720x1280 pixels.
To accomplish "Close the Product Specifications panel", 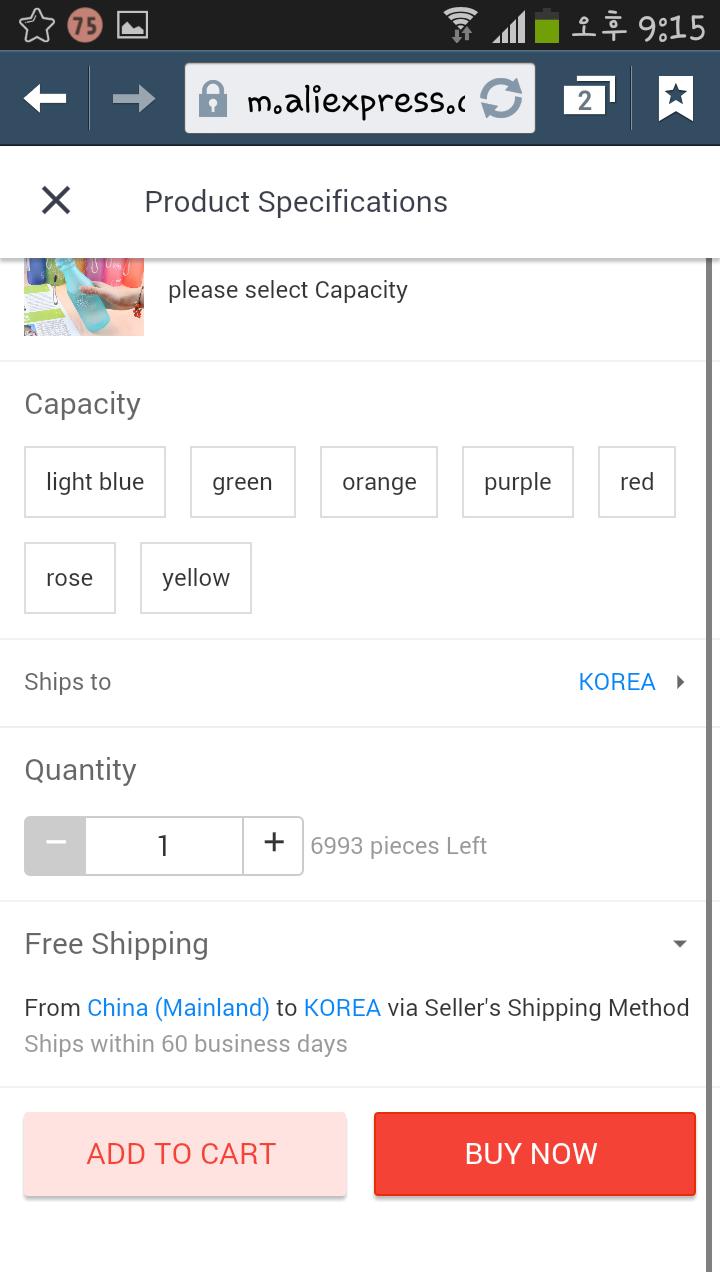I will pos(56,201).
